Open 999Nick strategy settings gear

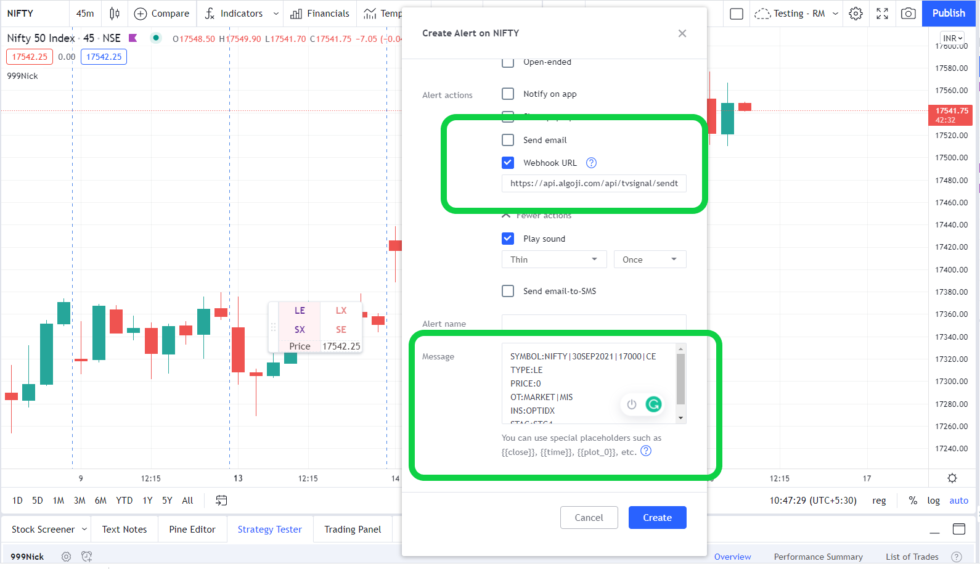66,556
